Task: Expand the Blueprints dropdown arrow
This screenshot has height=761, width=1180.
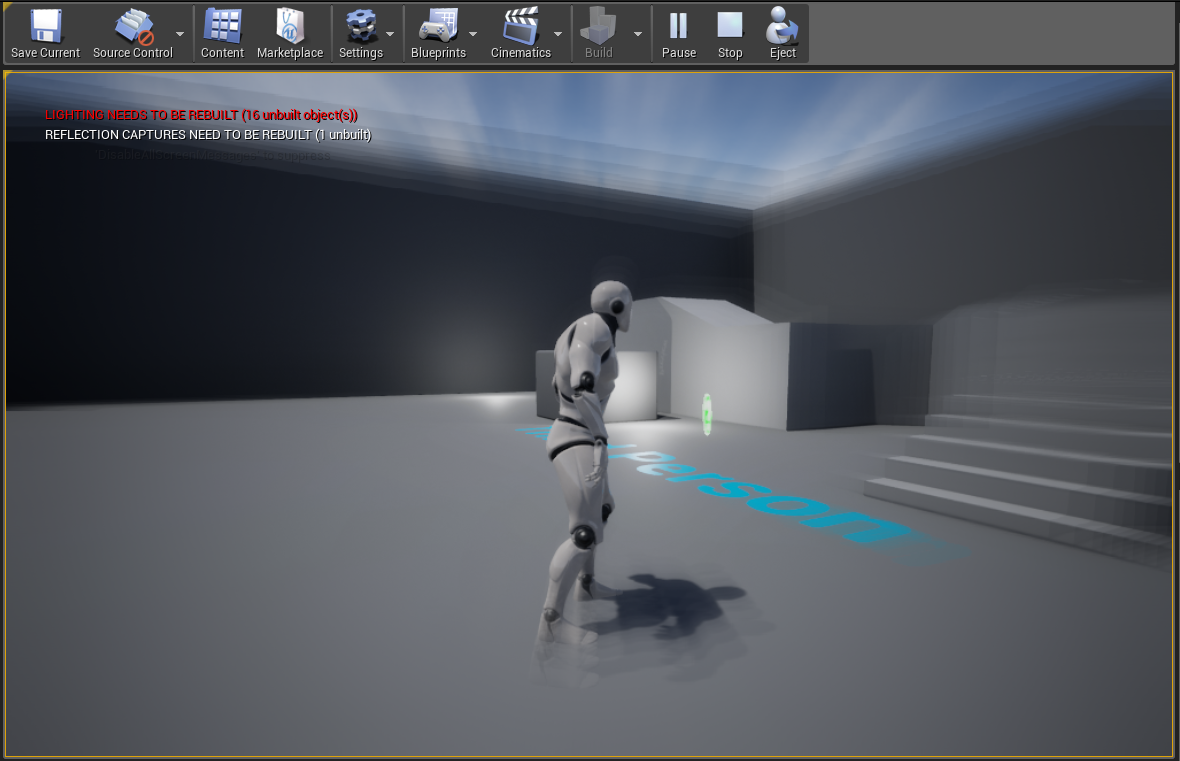Action: 473,34
